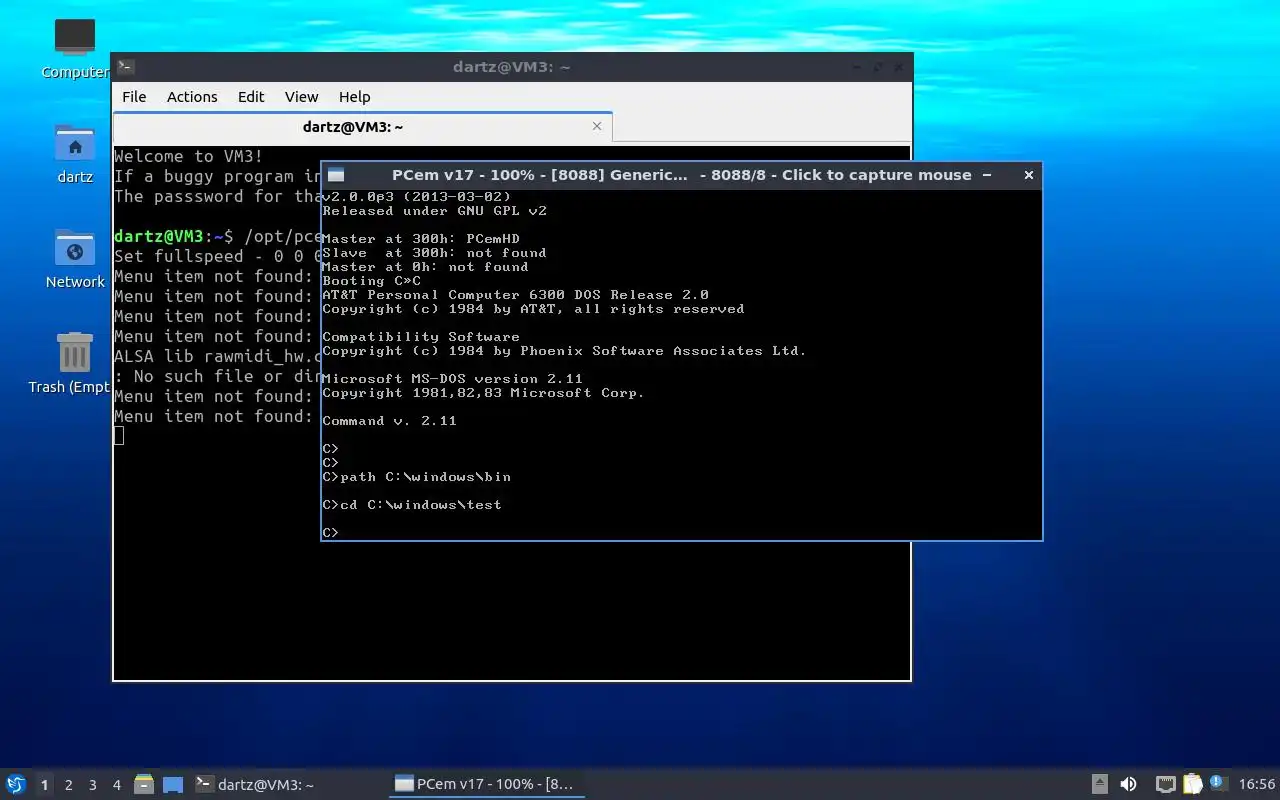Open the Computer desktop icon
Viewport: 1280px width, 800px height.
pos(75,39)
